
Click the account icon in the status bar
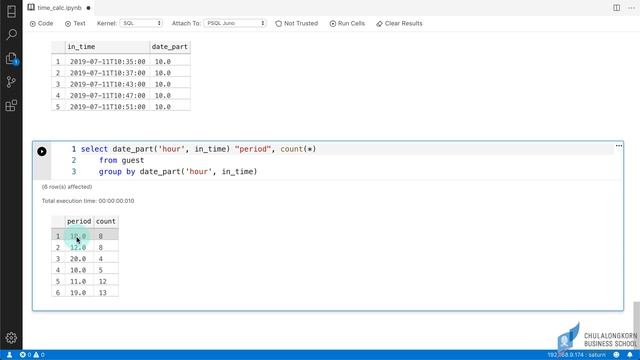tap(9, 355)
